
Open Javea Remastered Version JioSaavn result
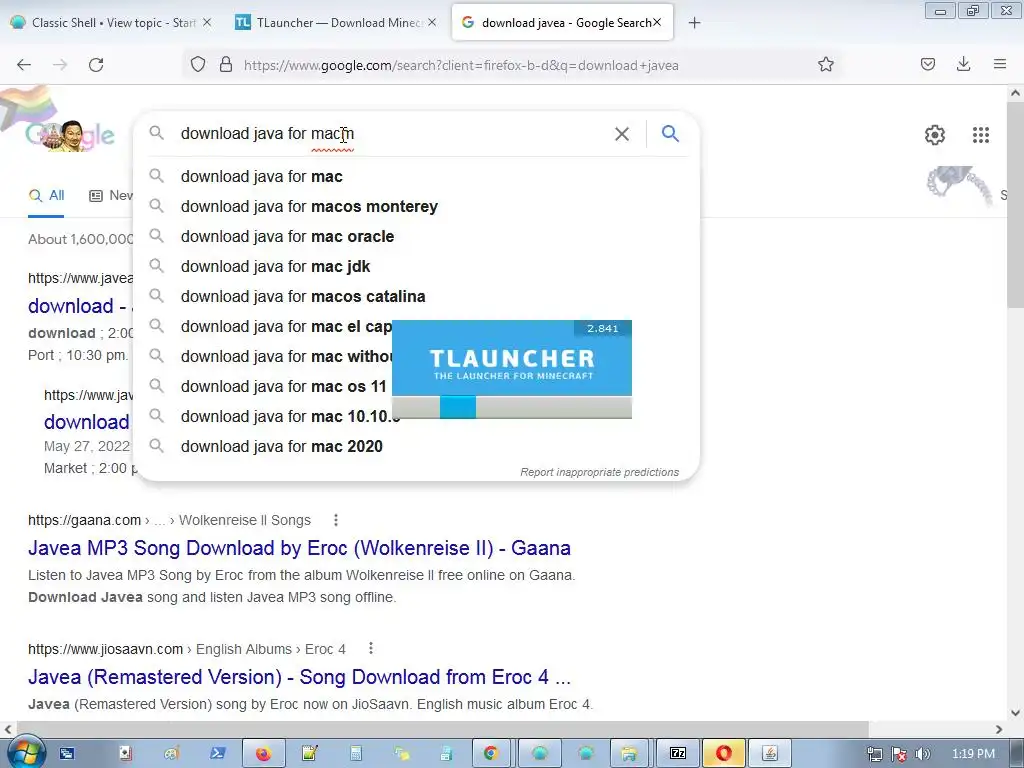[299, 677]
